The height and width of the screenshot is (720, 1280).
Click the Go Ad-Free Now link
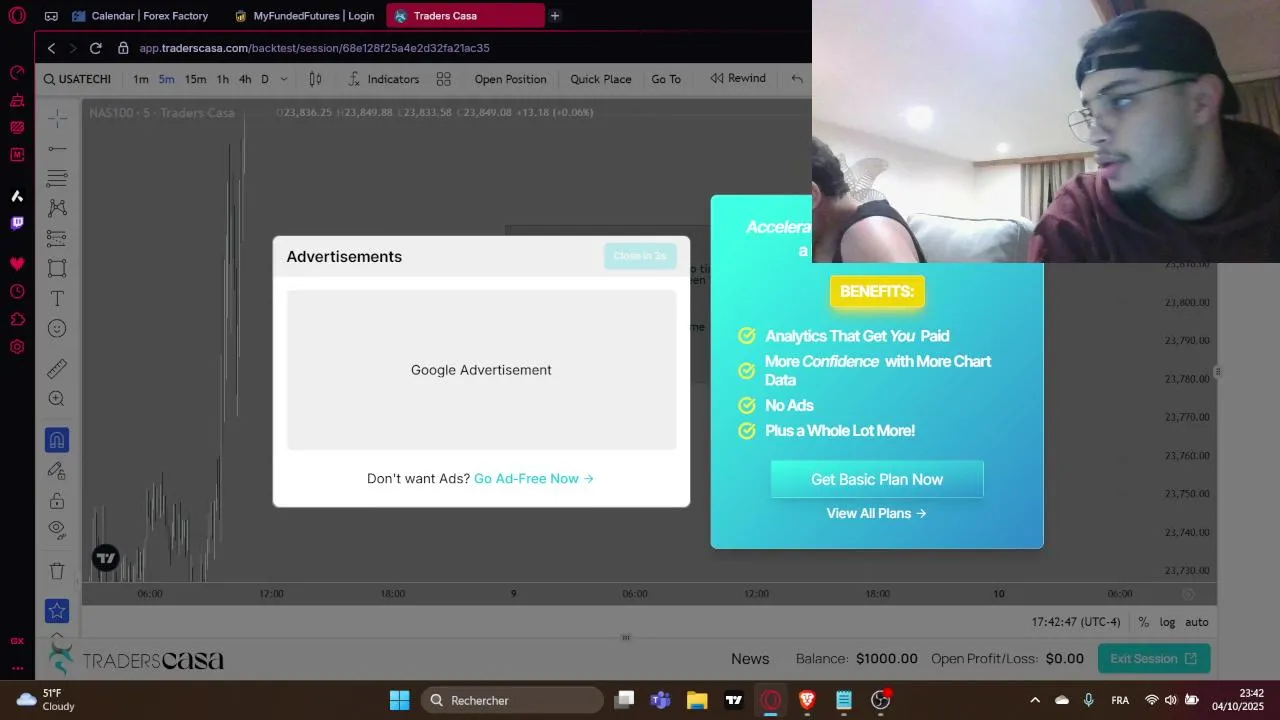coord(534,478)
